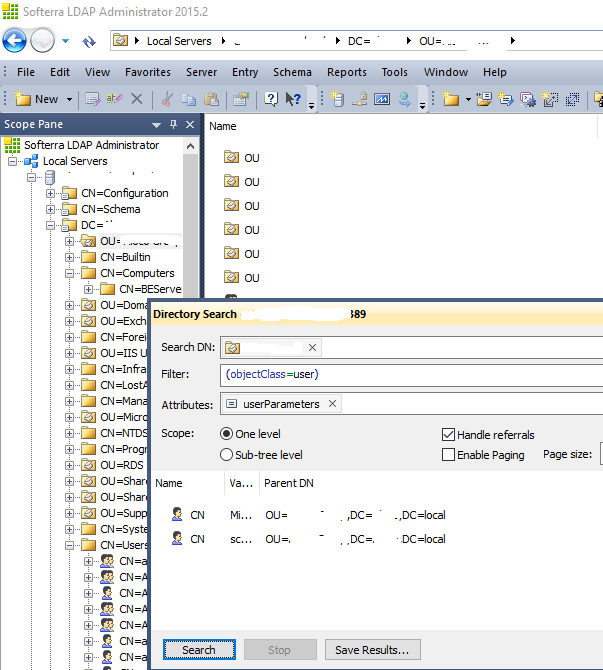Open the Favorites menu
The image size is (603, 670).
(147, 72)
